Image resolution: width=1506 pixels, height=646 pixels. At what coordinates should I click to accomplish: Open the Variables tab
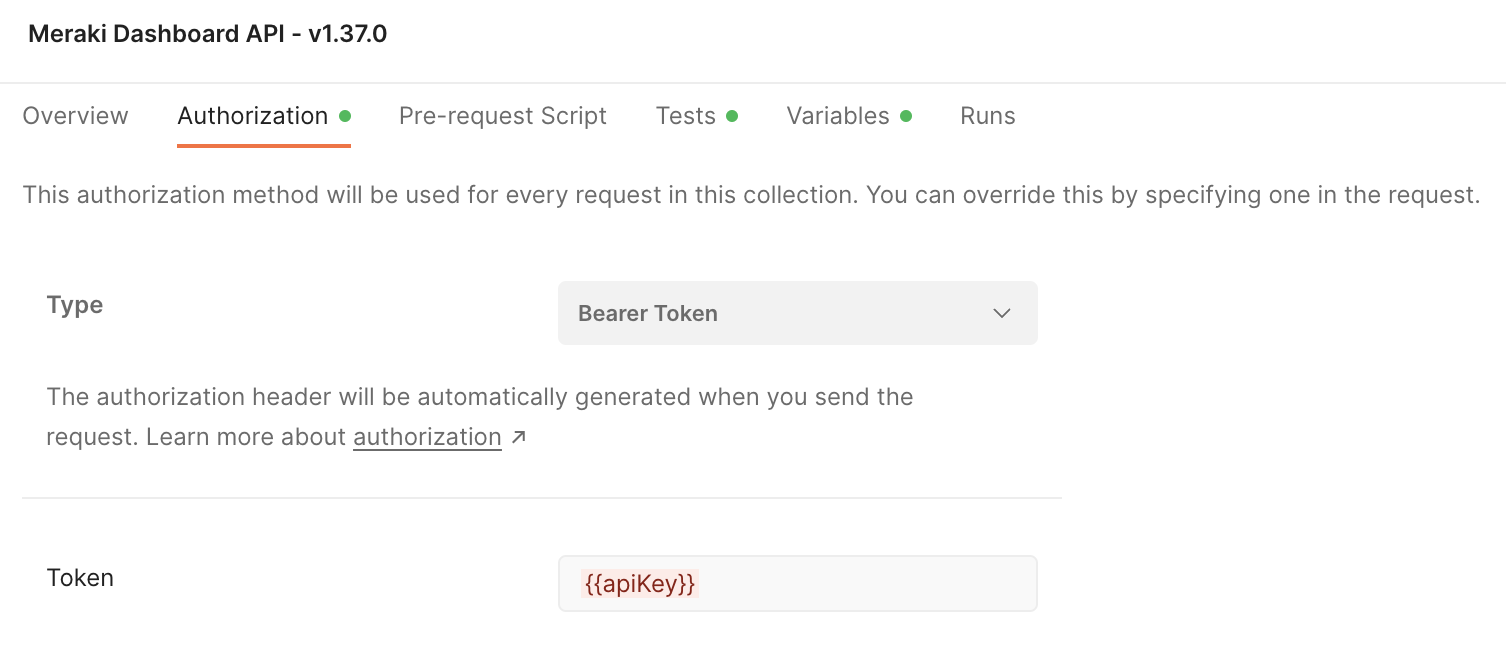(x=839, y=115)
